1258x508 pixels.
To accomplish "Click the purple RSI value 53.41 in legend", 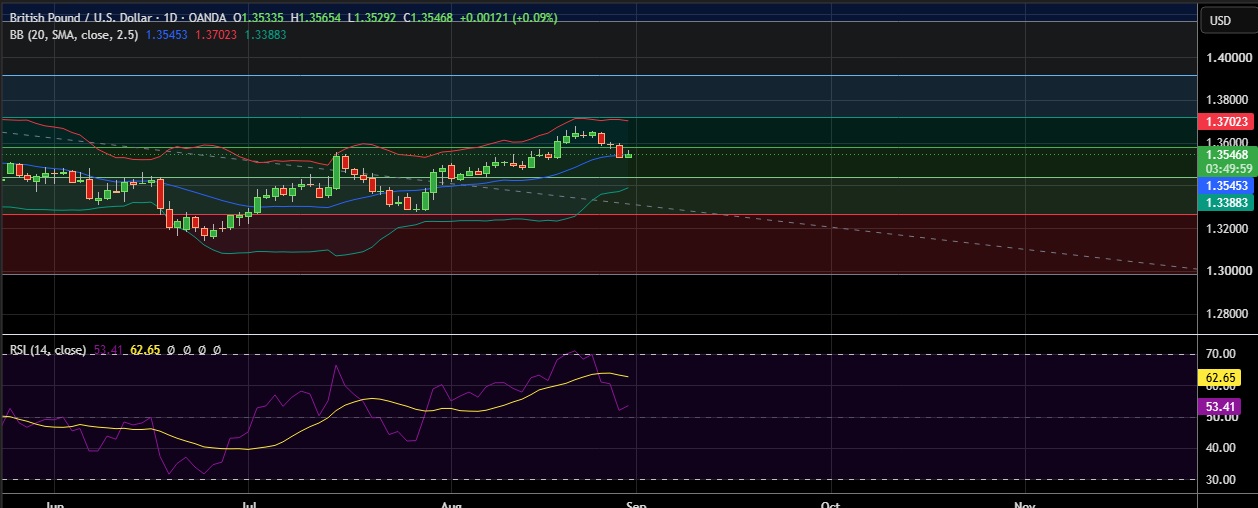I will pos(106,350).
